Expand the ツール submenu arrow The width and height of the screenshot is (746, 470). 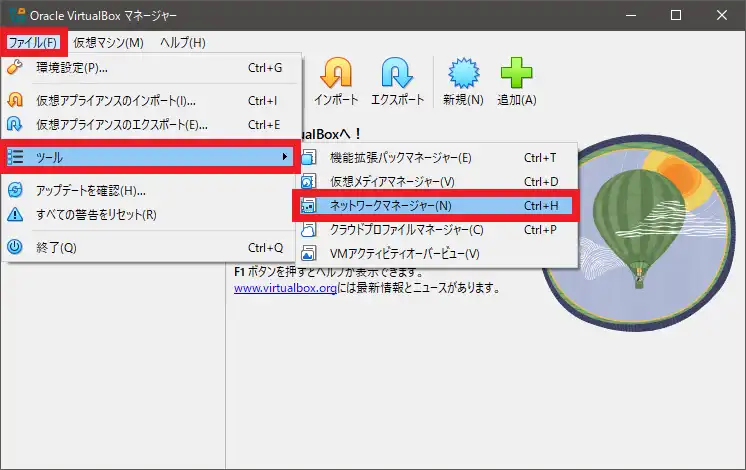point(285,157)
